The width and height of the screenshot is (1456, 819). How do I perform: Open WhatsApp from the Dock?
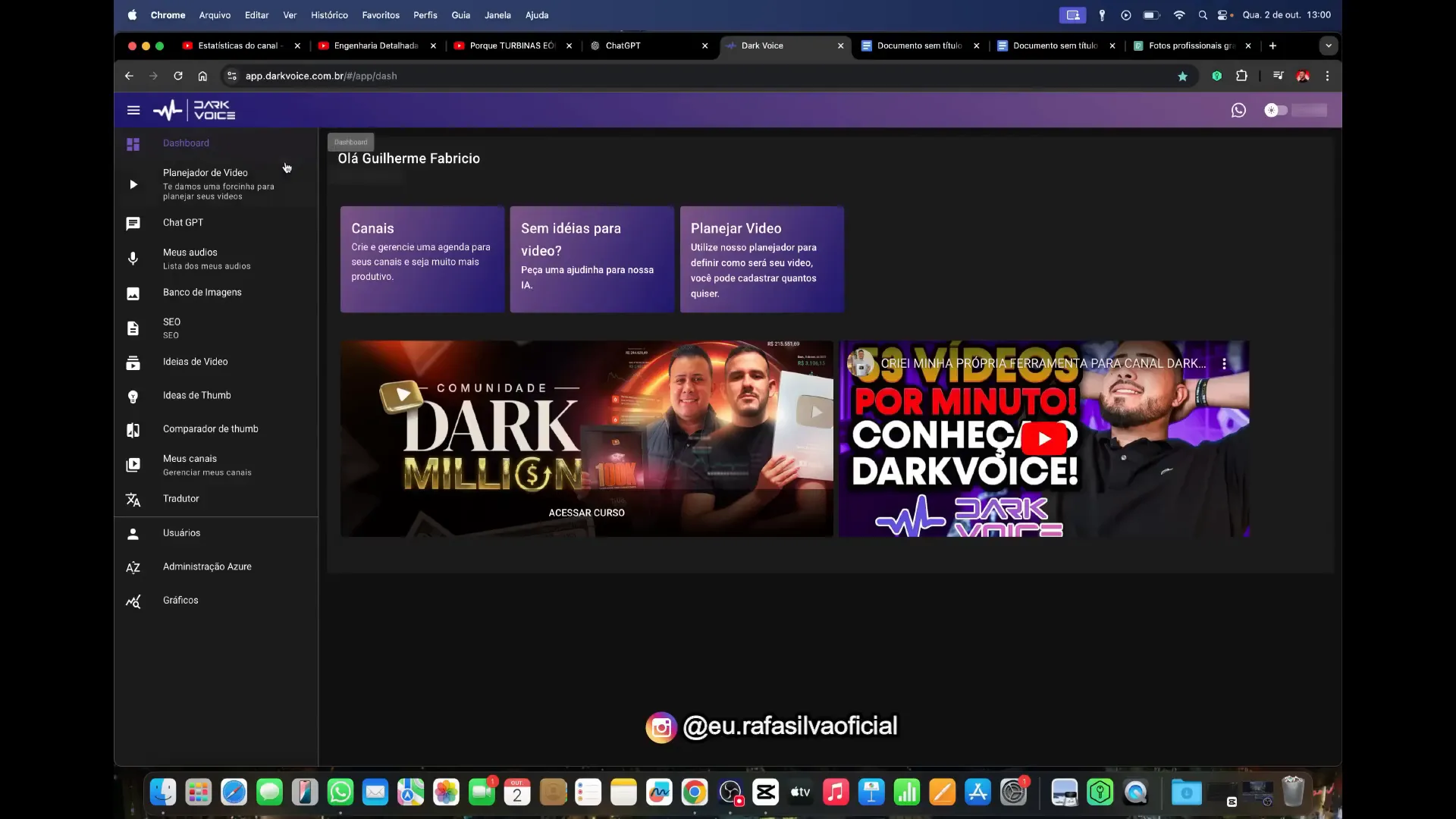[340, 792]
